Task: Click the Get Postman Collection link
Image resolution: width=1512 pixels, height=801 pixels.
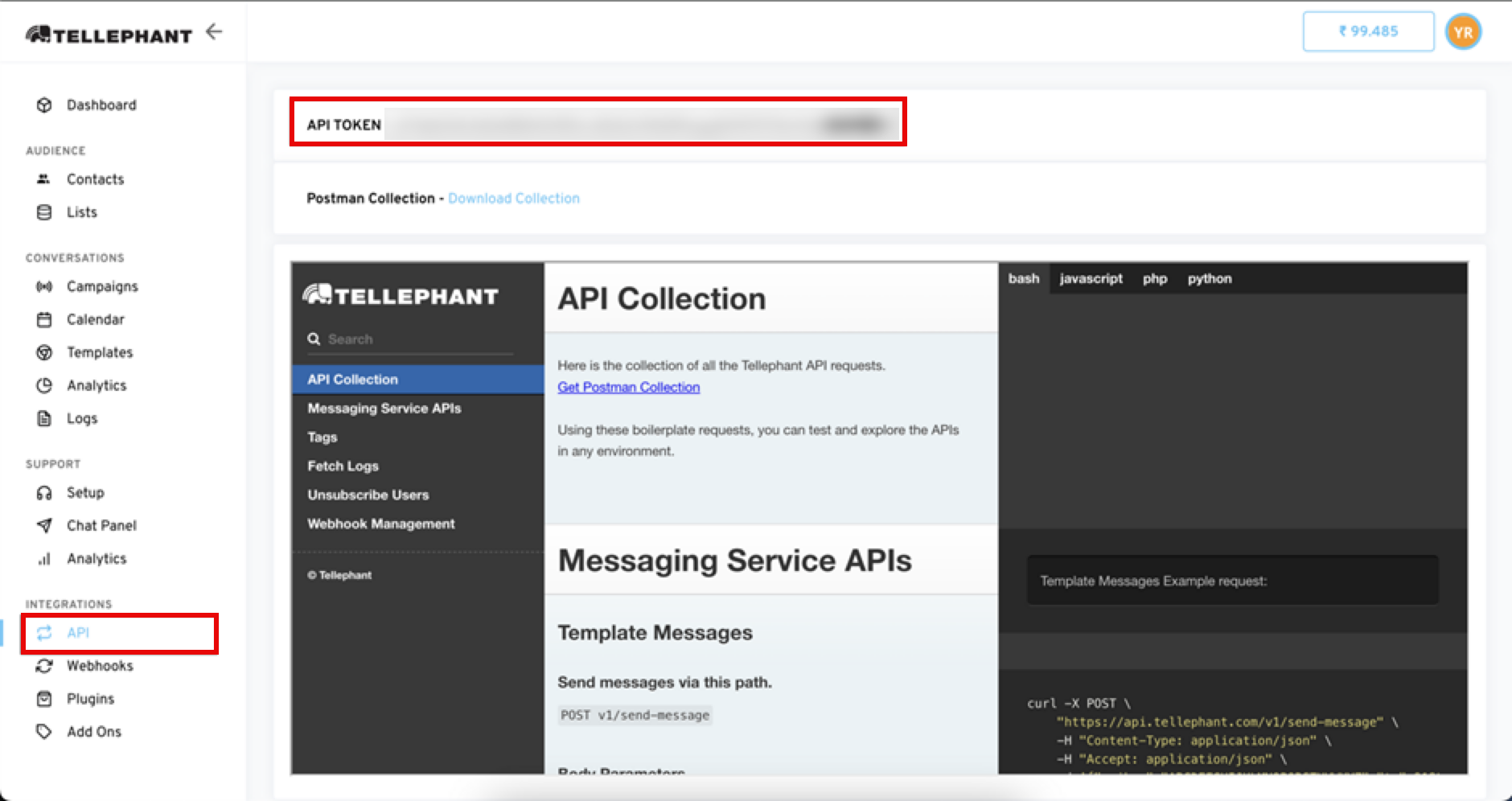Action: coord(629,387)
